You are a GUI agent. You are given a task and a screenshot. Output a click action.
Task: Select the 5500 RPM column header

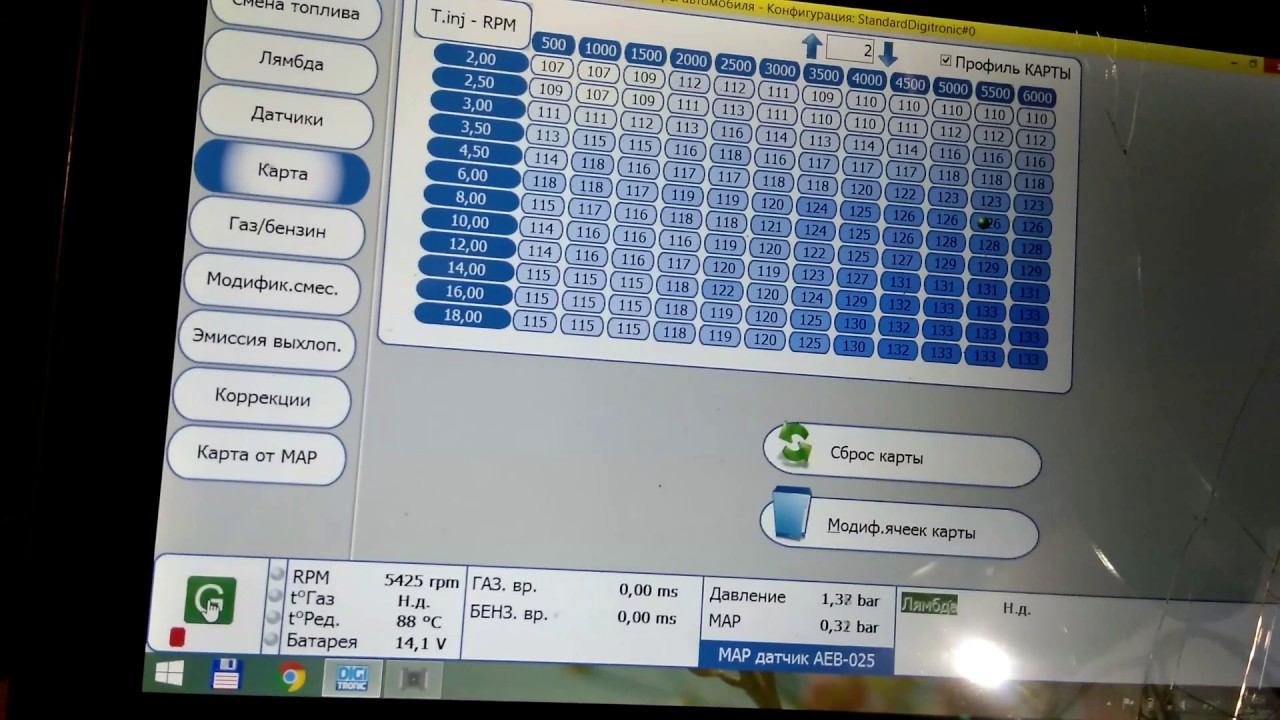click(x=995, y=92)
